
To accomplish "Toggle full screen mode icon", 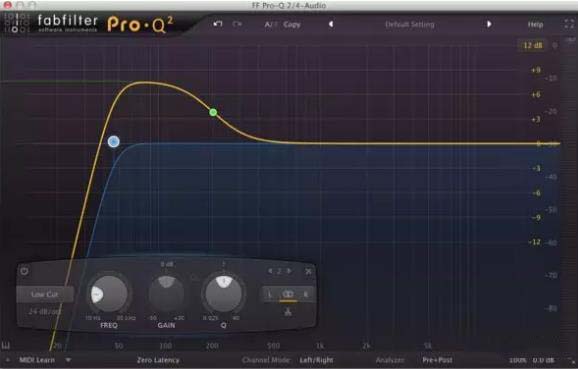I will pos(569,24).
